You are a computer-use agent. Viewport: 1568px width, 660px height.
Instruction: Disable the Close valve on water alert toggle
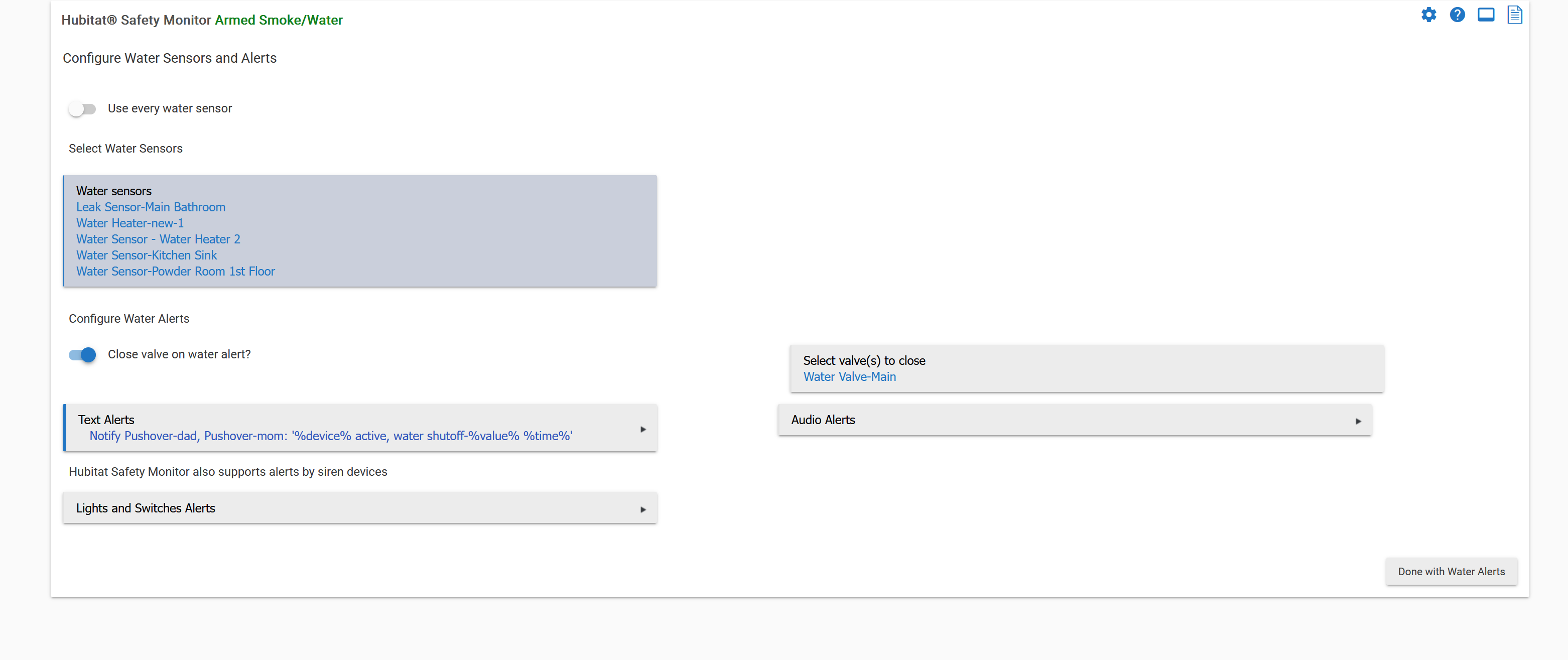point(82,354)
